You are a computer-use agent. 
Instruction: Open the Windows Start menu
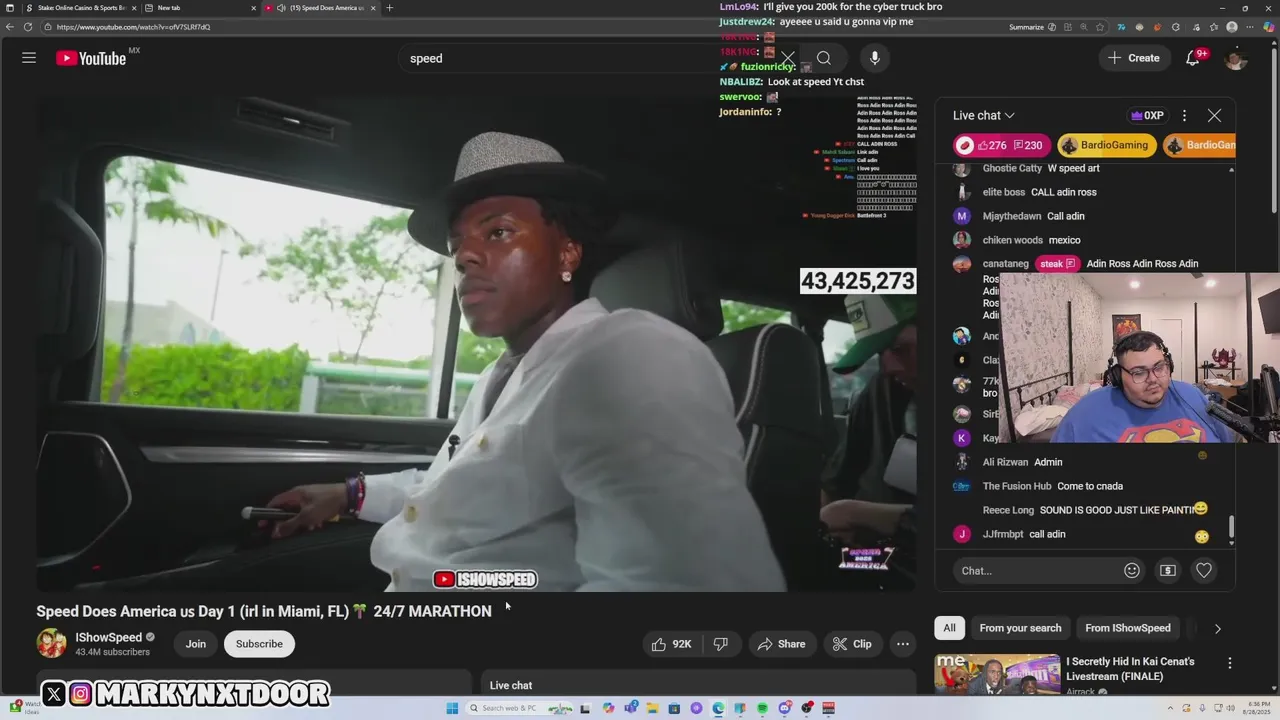tap(452, 708)
